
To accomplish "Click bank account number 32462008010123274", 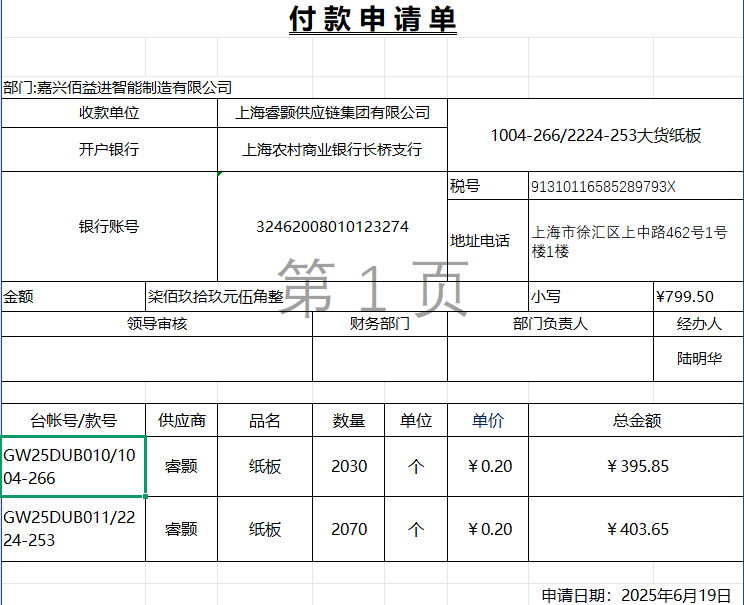I will pos(332,227).
